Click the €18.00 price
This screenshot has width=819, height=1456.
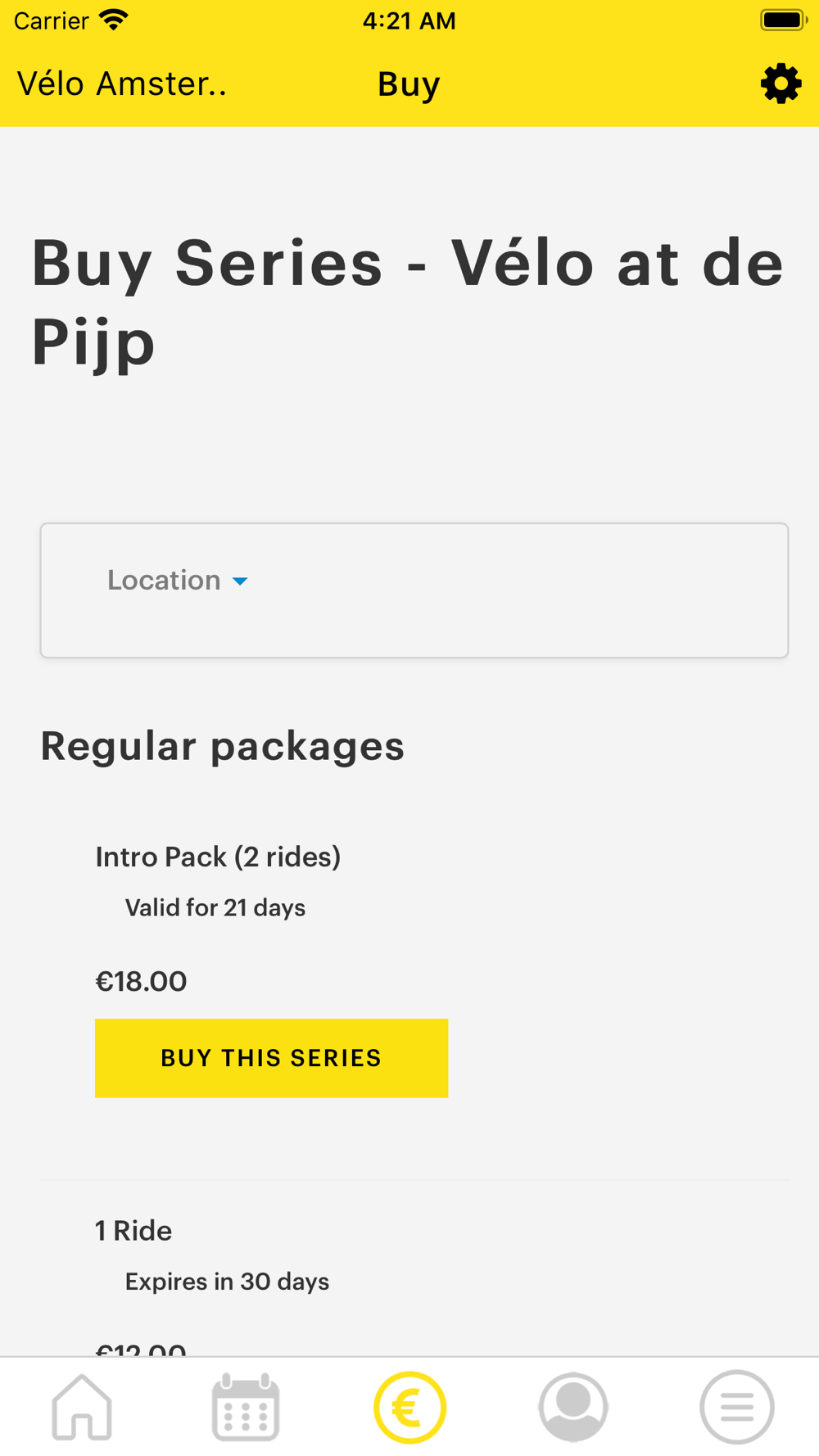click(141, 981)
